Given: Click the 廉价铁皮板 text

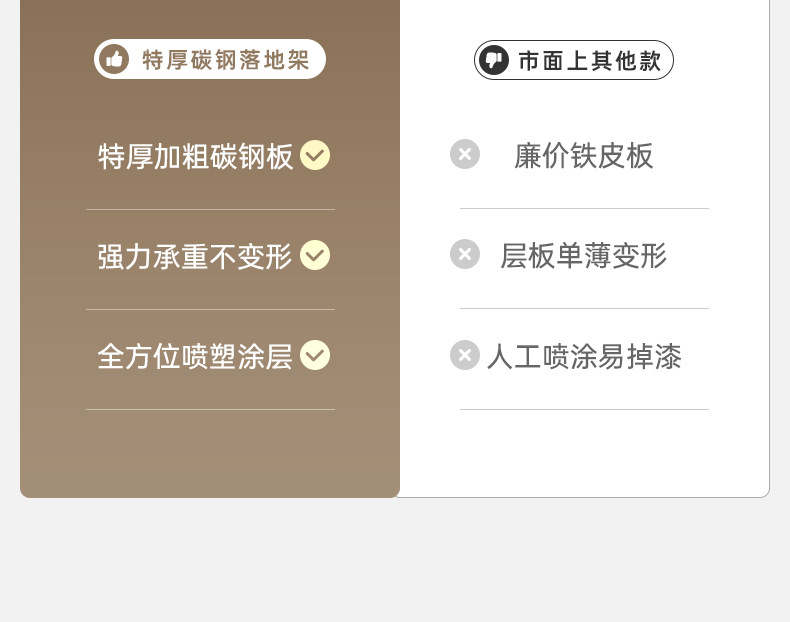Looking at the screenshot, I should pyautogui.click(x=584, y=156).
